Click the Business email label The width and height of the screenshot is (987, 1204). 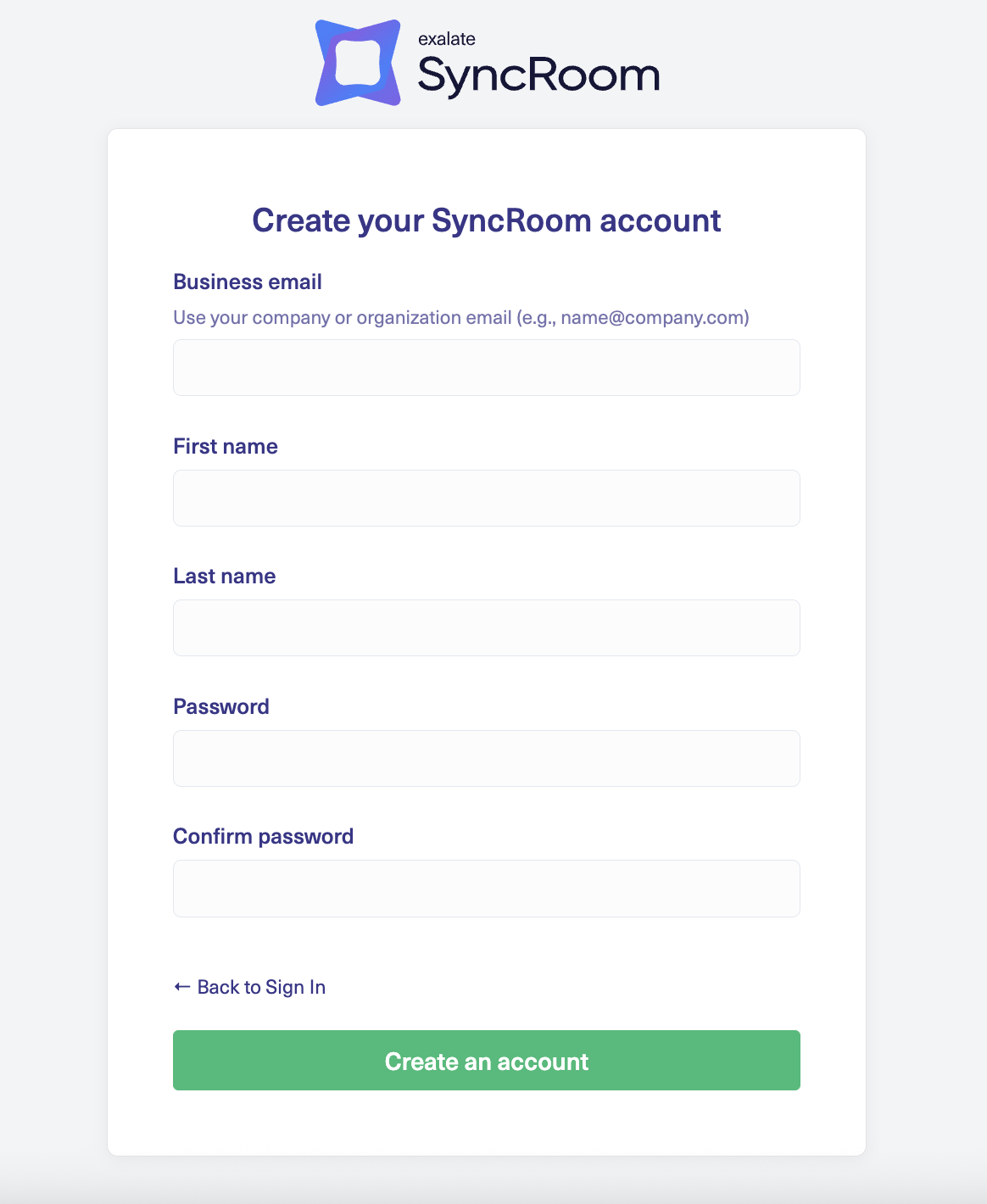coord(248,282)
